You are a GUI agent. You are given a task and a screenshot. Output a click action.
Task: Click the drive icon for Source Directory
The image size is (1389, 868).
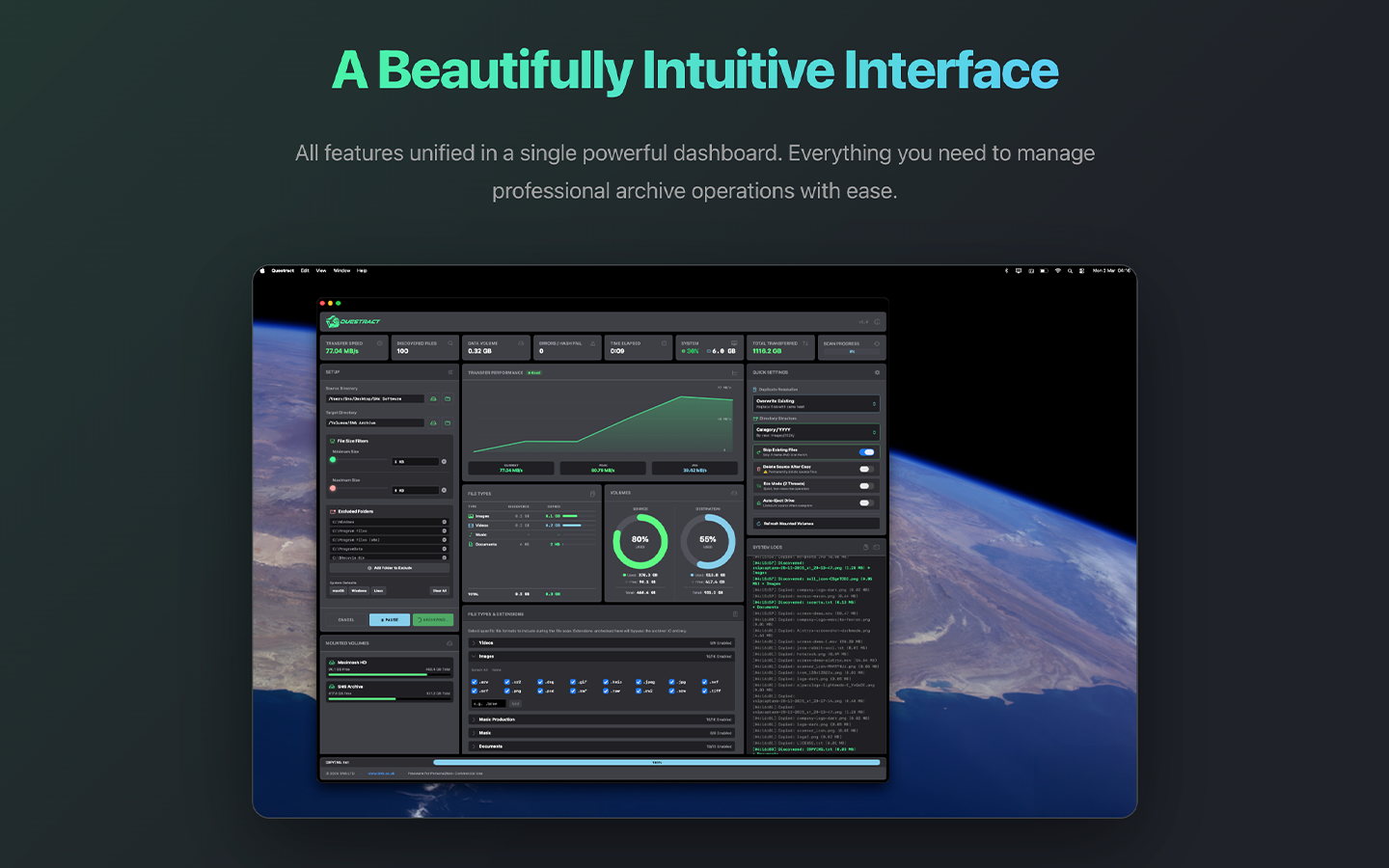[433, 398]
